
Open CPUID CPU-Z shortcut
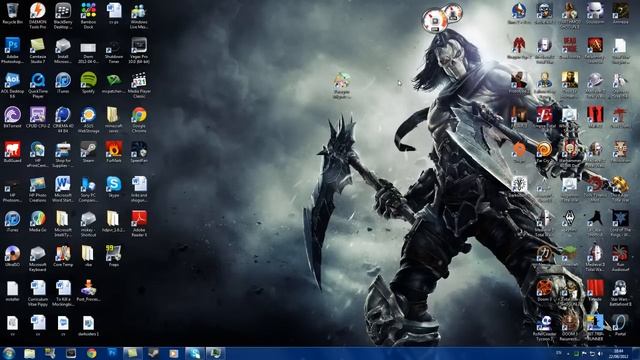[38, 118]
